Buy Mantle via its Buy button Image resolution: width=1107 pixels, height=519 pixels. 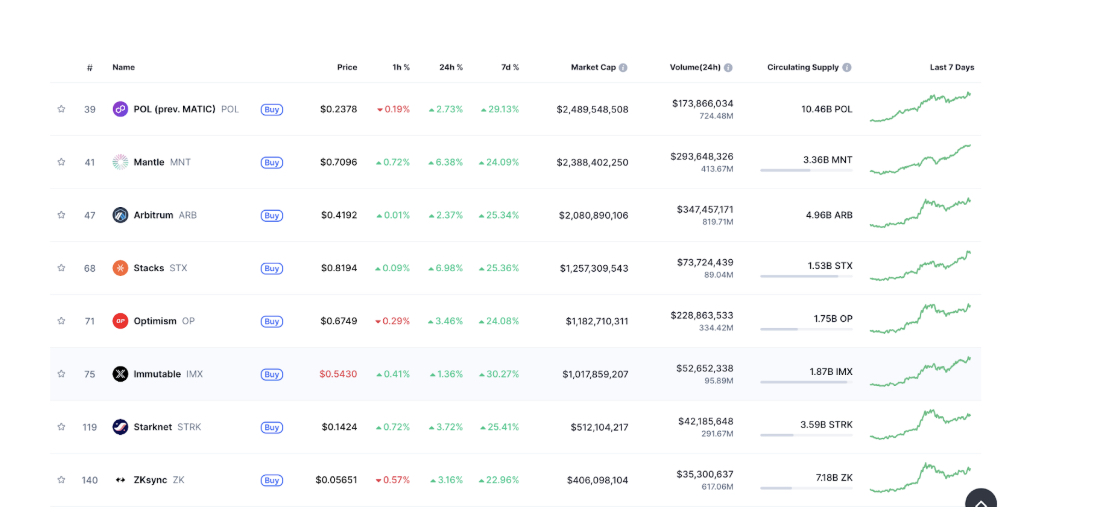coord(272,162)
